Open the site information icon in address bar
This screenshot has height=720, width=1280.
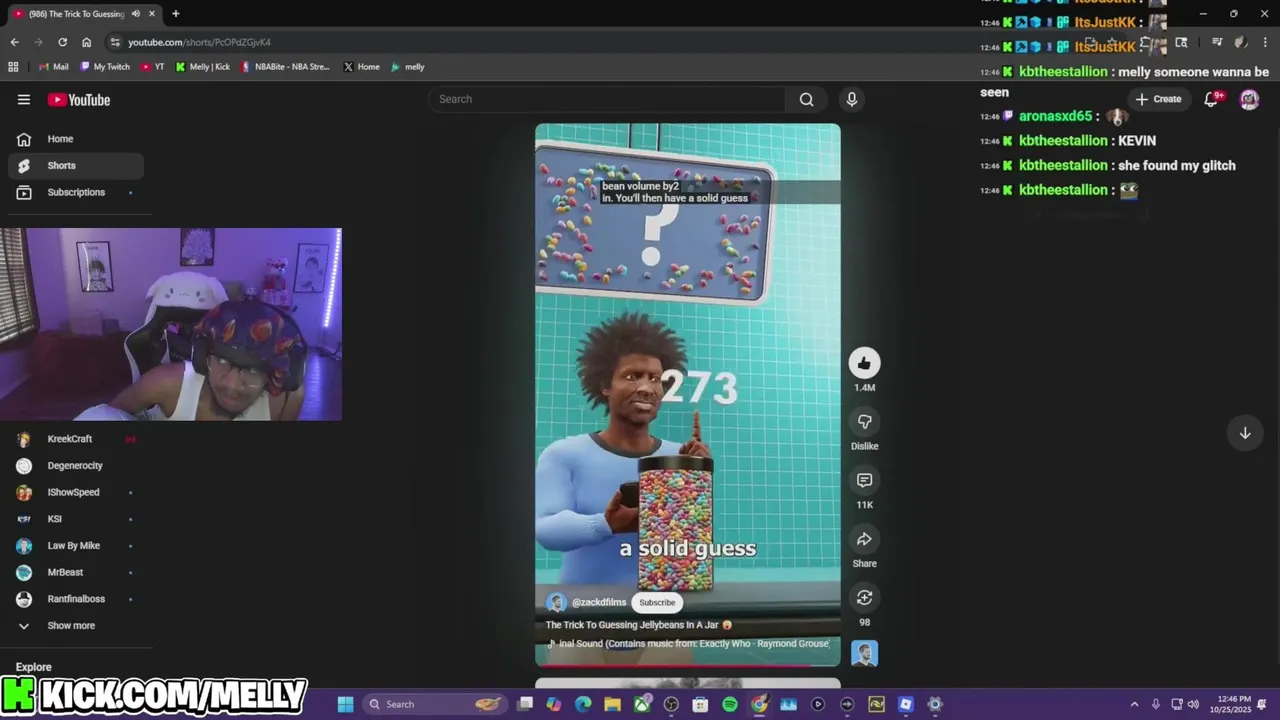115,42
